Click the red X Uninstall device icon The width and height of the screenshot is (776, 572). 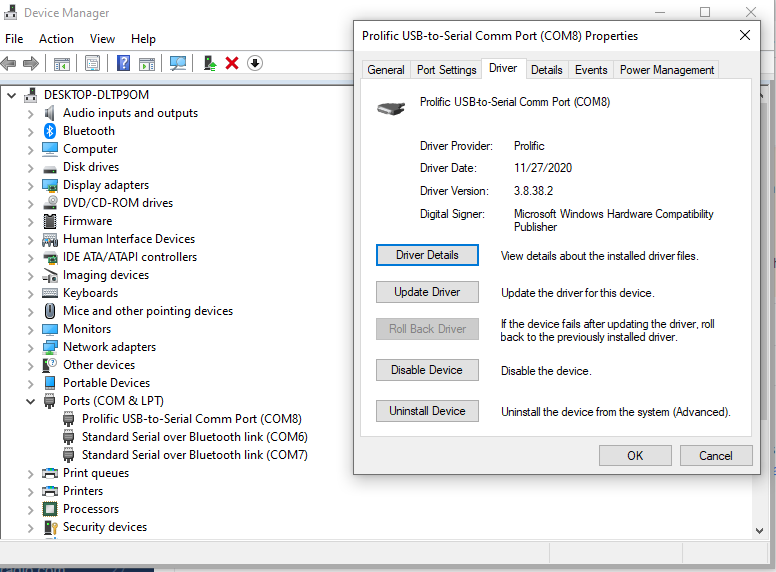[232, 63]
